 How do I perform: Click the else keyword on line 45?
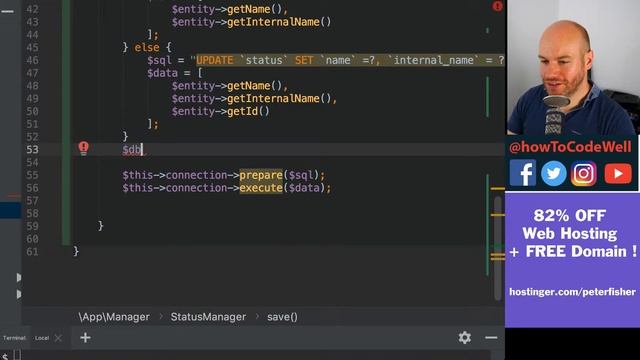[x=147, y=47]
